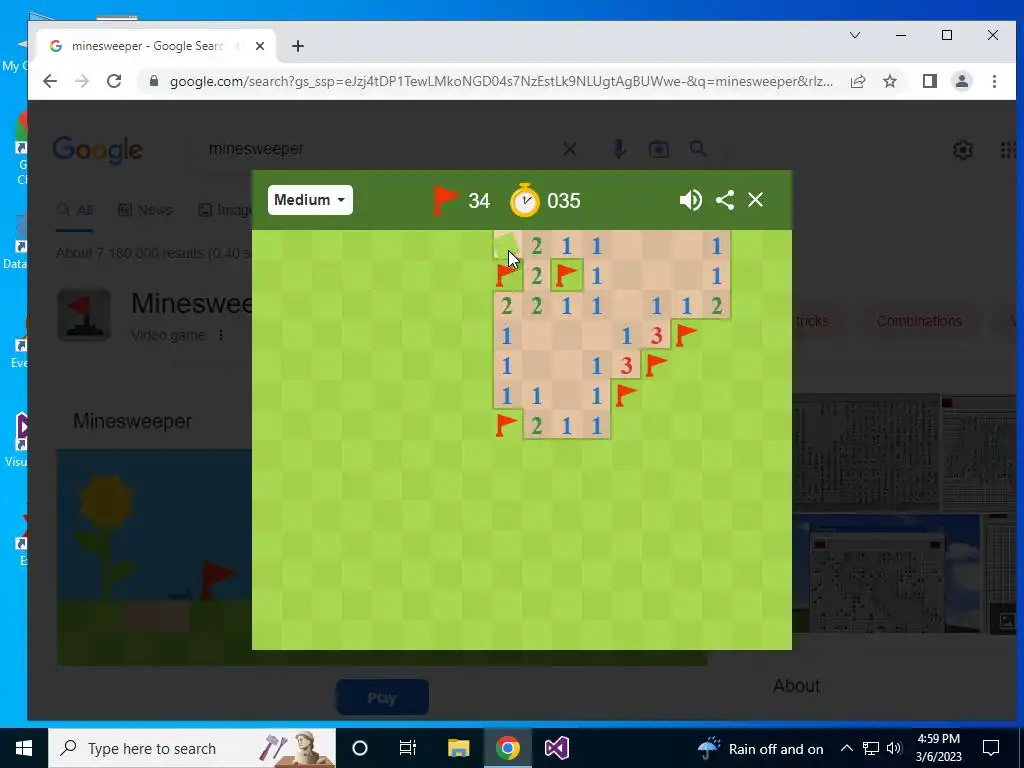Click the stopwatch timer icon
Screen dimensions: 1024x768
click(x=525, y=200)
